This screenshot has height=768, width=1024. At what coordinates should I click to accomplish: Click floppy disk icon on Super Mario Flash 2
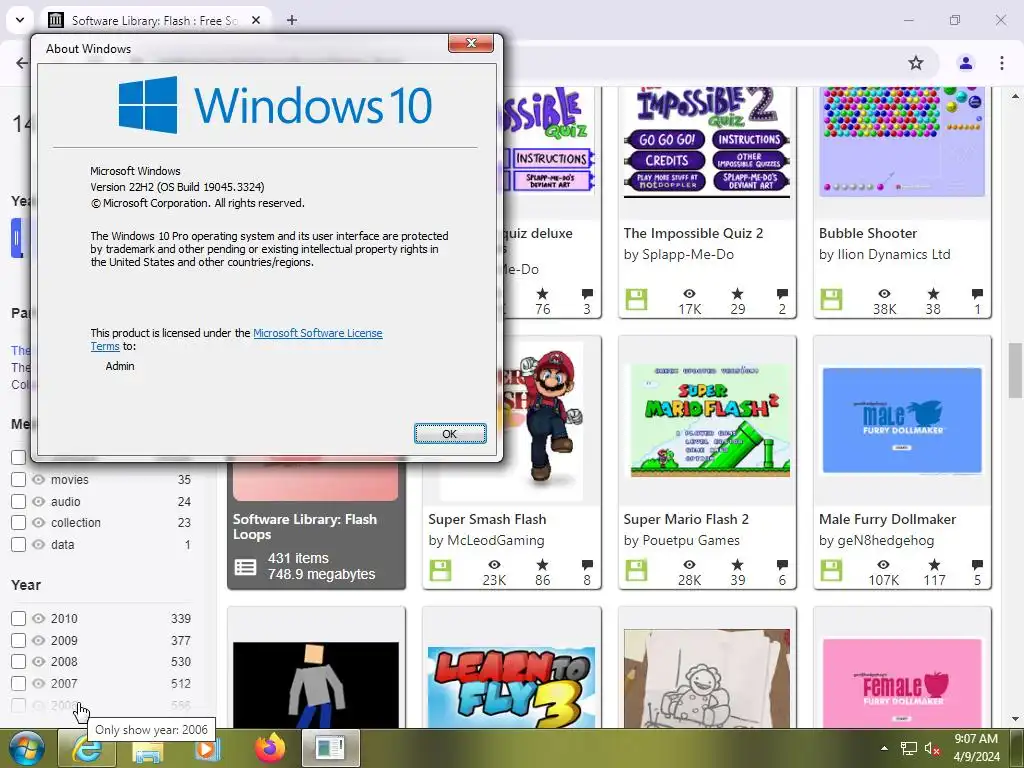636,570
